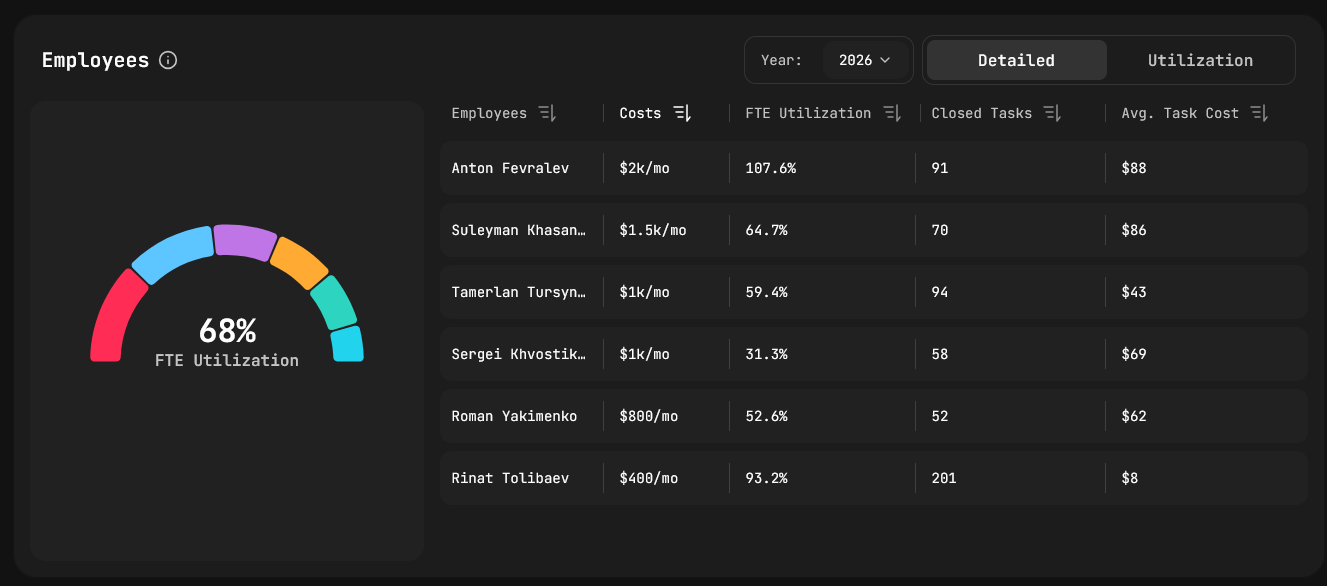Viewport: 1327px width, 586px height.
Task: Select the Detailed view tab
Action: click(1016, 60)
